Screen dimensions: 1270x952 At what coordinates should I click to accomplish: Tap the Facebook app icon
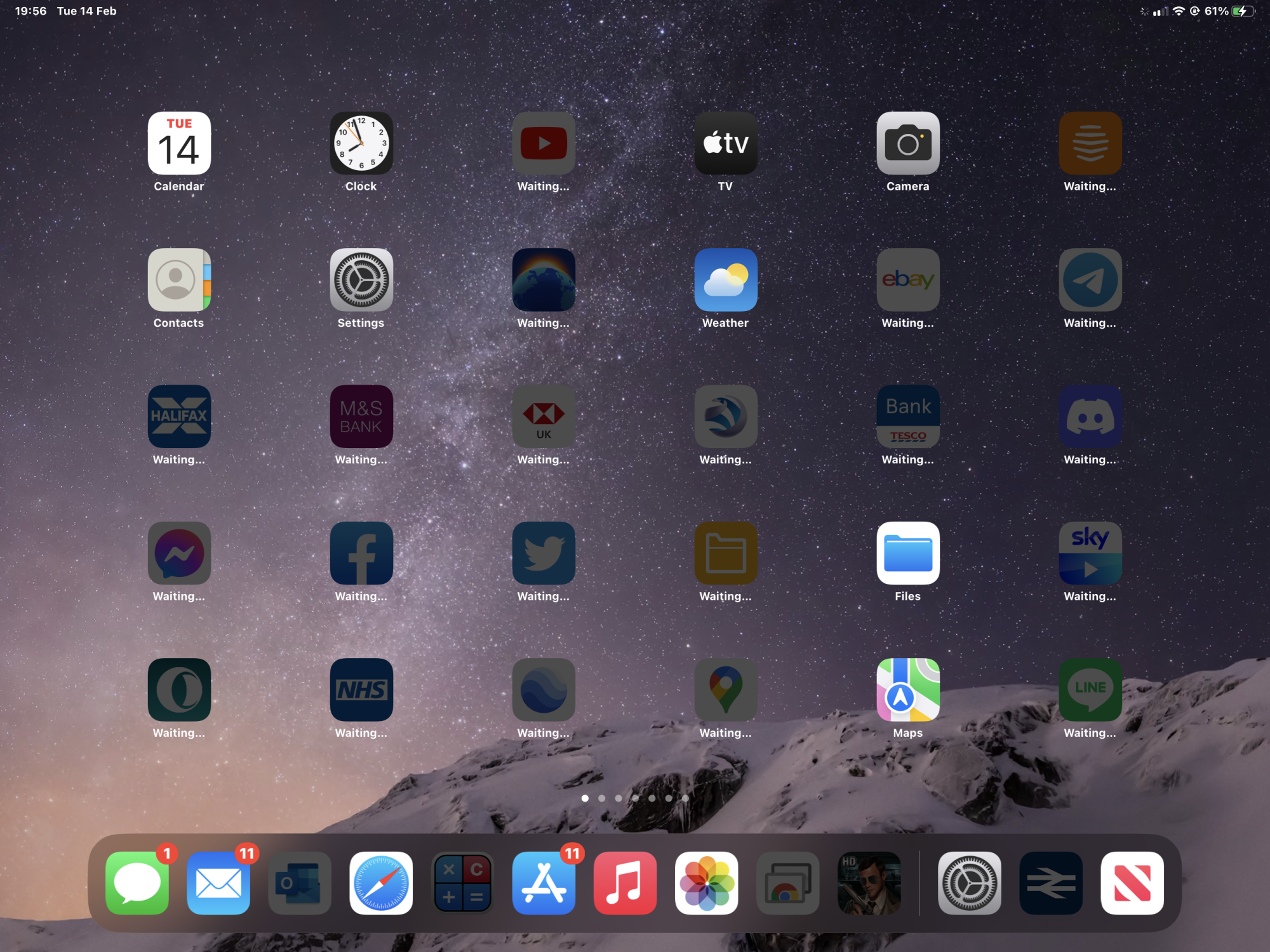click(x=361, y=553)
